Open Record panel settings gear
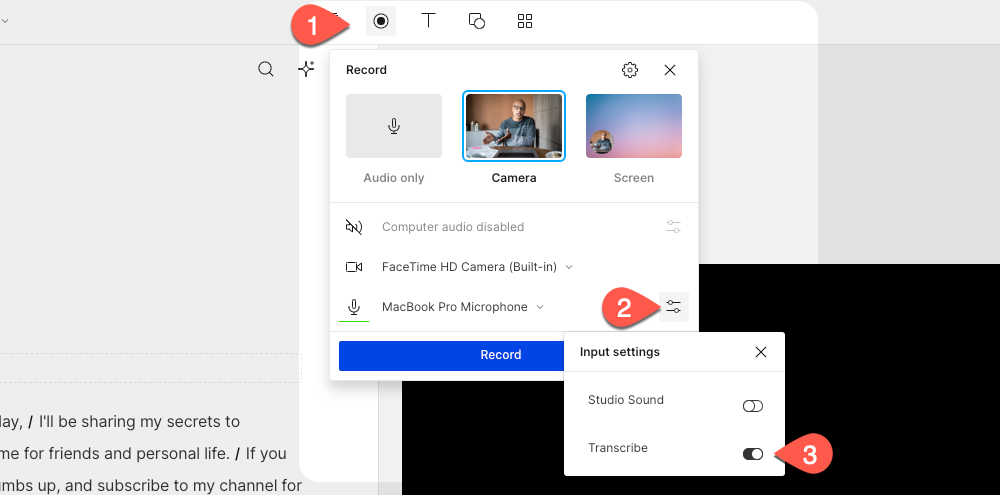 pos(630,70)
